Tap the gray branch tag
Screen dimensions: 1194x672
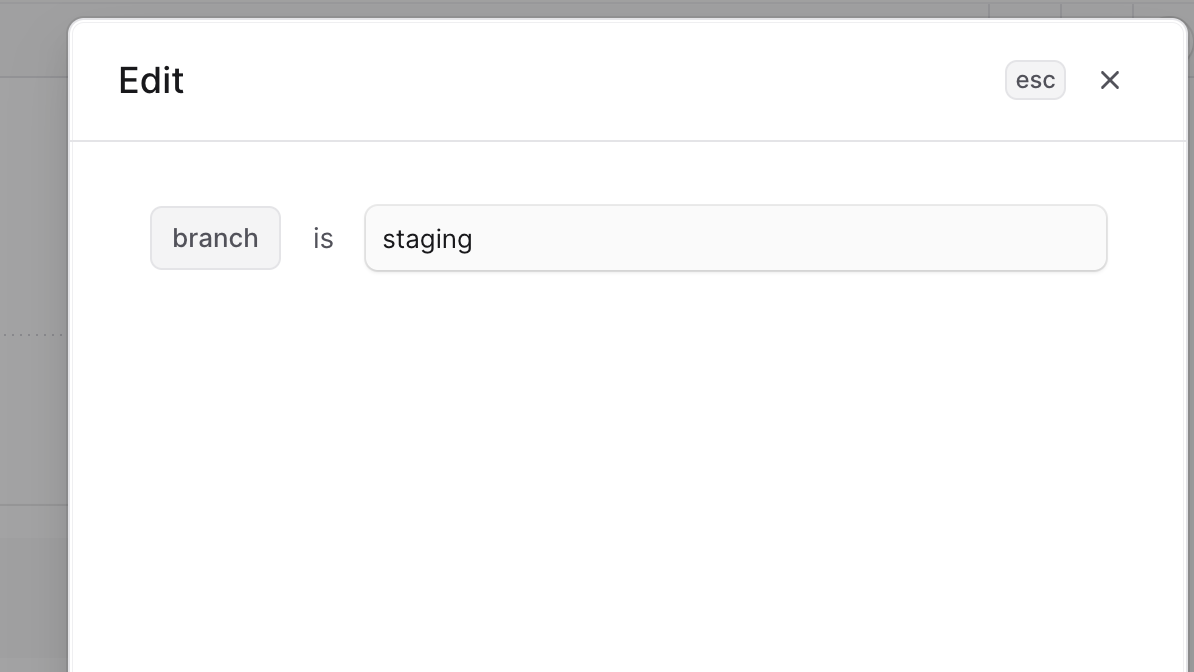tap(215, 238)
